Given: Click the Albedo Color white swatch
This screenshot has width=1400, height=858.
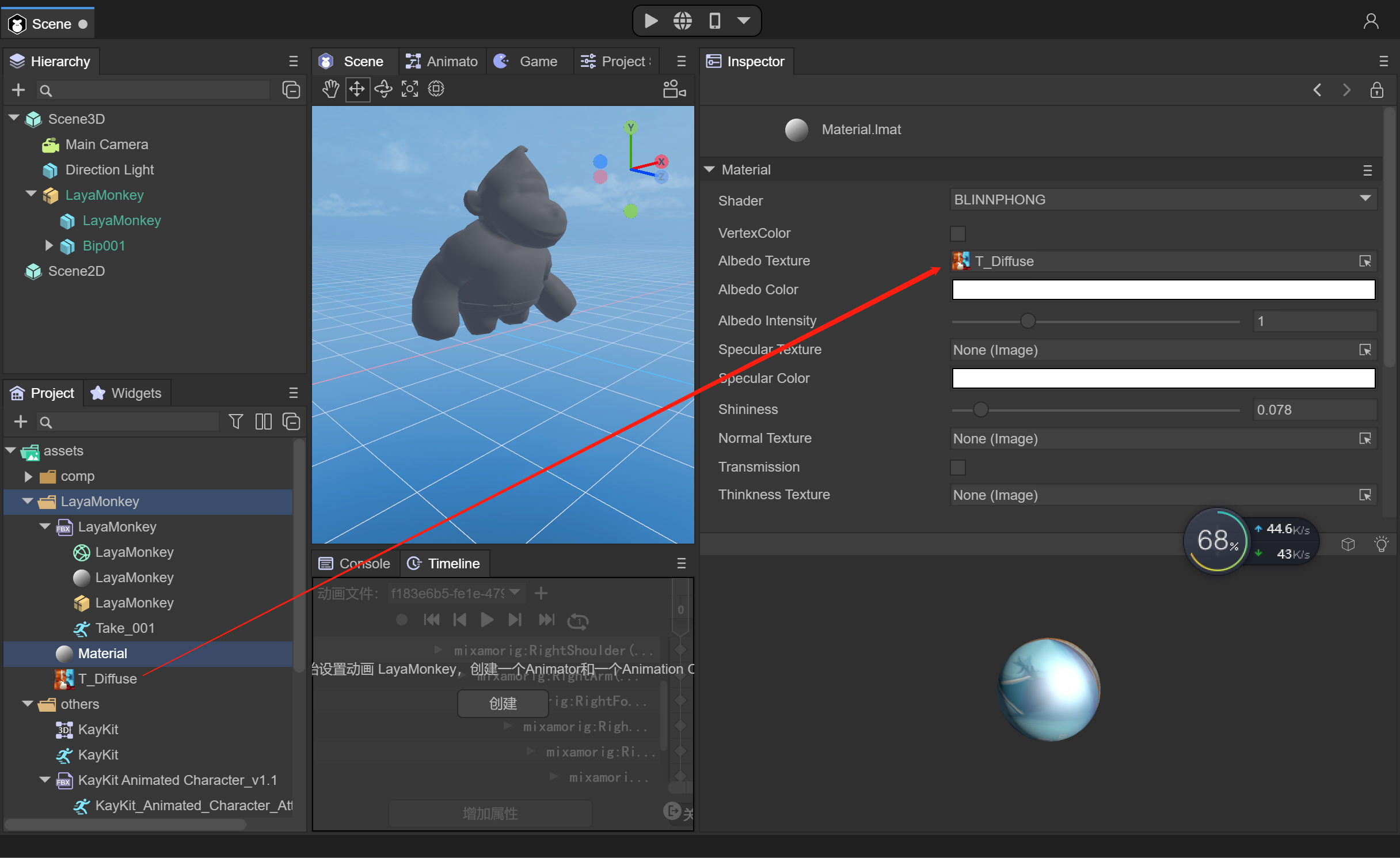Looking at the screenshot, I should click(x=1163, y=291).
